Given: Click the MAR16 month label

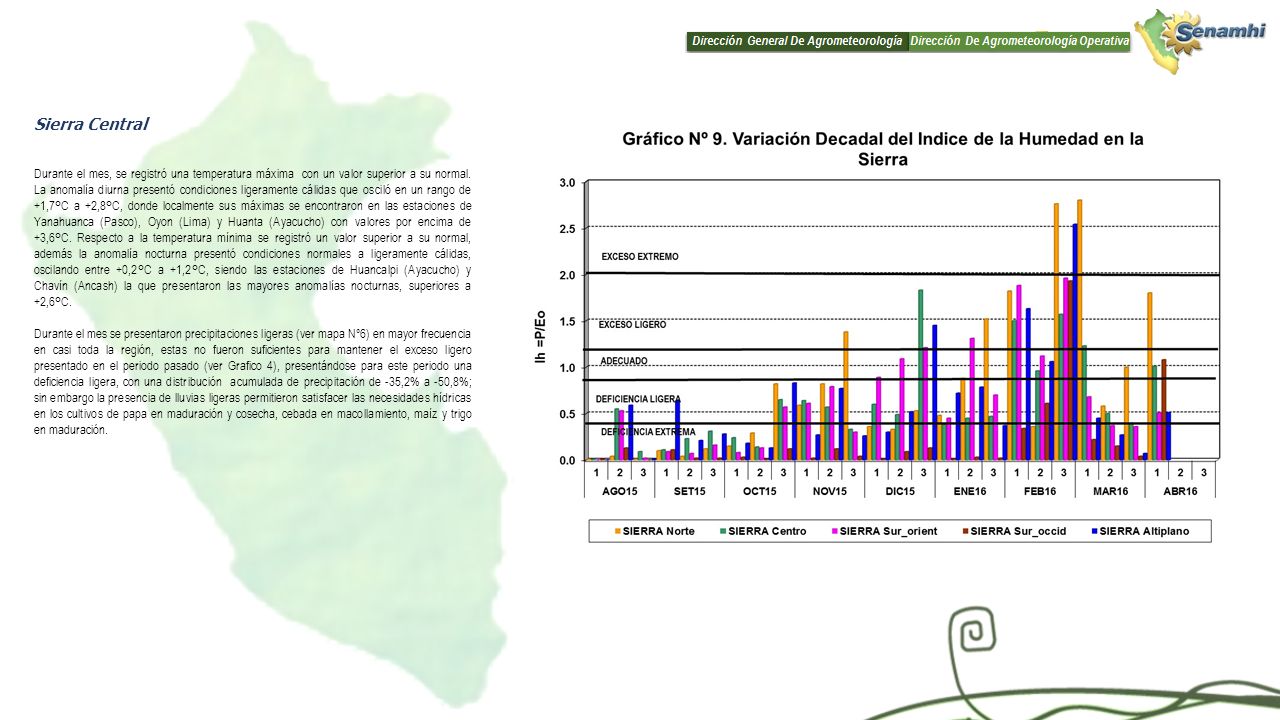Looking at the screenshot, I should point(1110,491).
